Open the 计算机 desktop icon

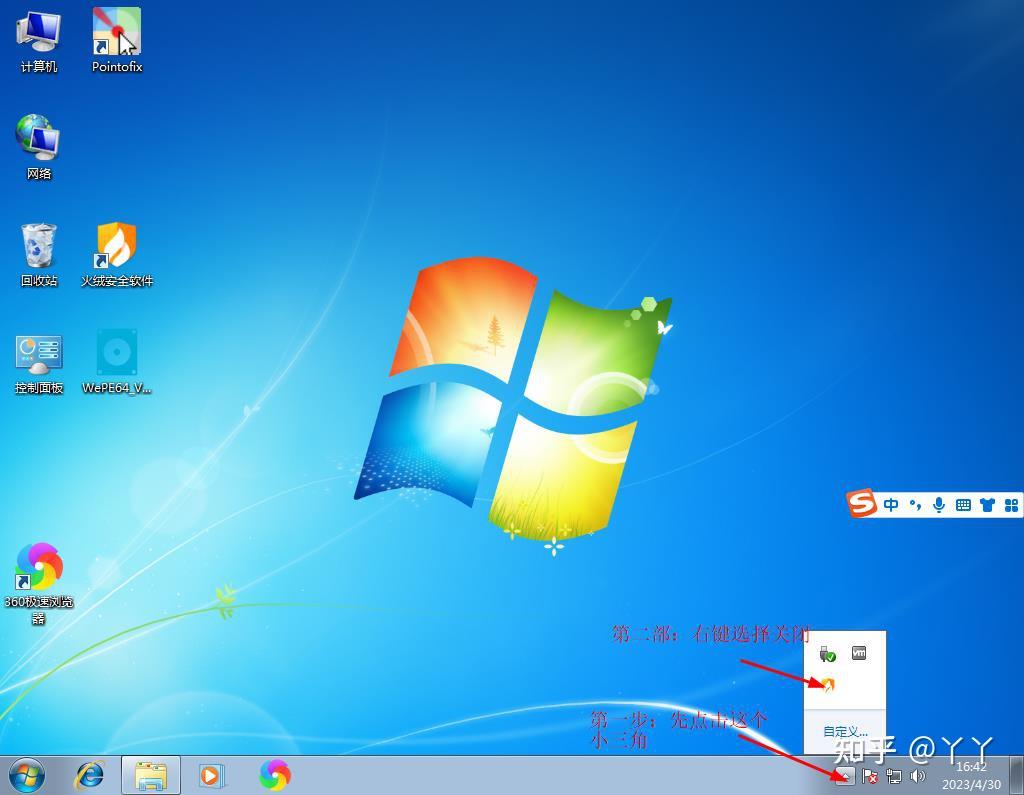39,42
